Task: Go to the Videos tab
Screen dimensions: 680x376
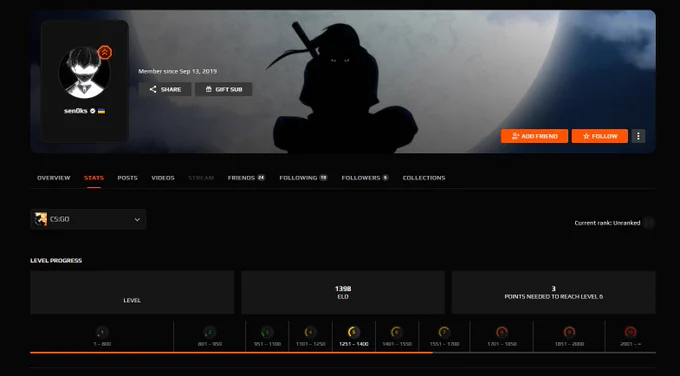Action: pos(163,178)
